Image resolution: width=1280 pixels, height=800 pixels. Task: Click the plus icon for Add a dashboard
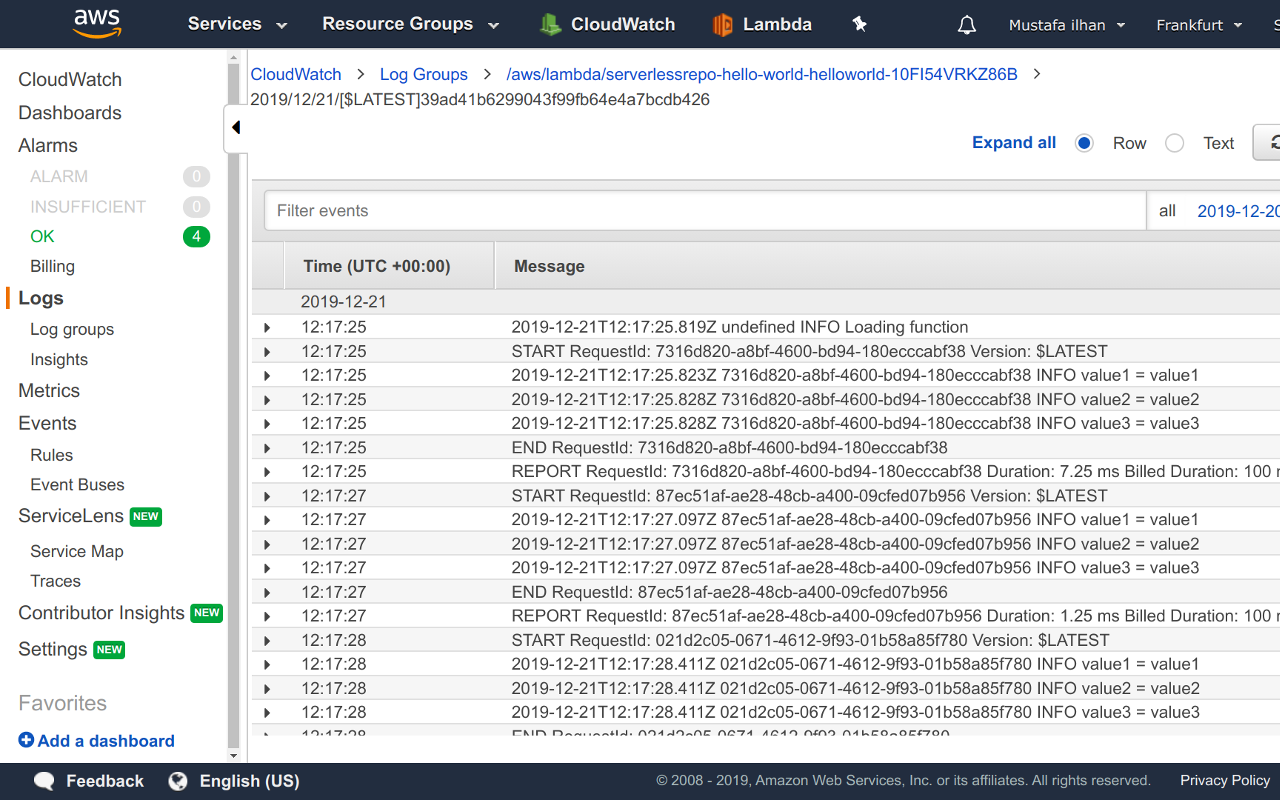[26, 740]
